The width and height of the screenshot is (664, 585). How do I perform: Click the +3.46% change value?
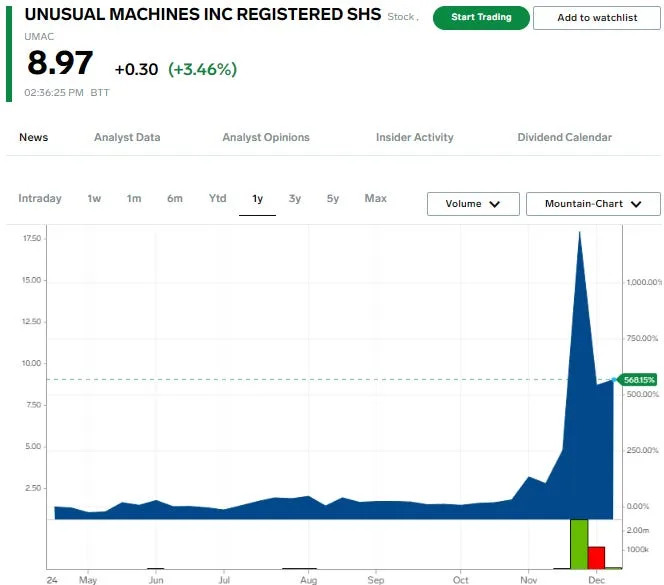point(202,69)
